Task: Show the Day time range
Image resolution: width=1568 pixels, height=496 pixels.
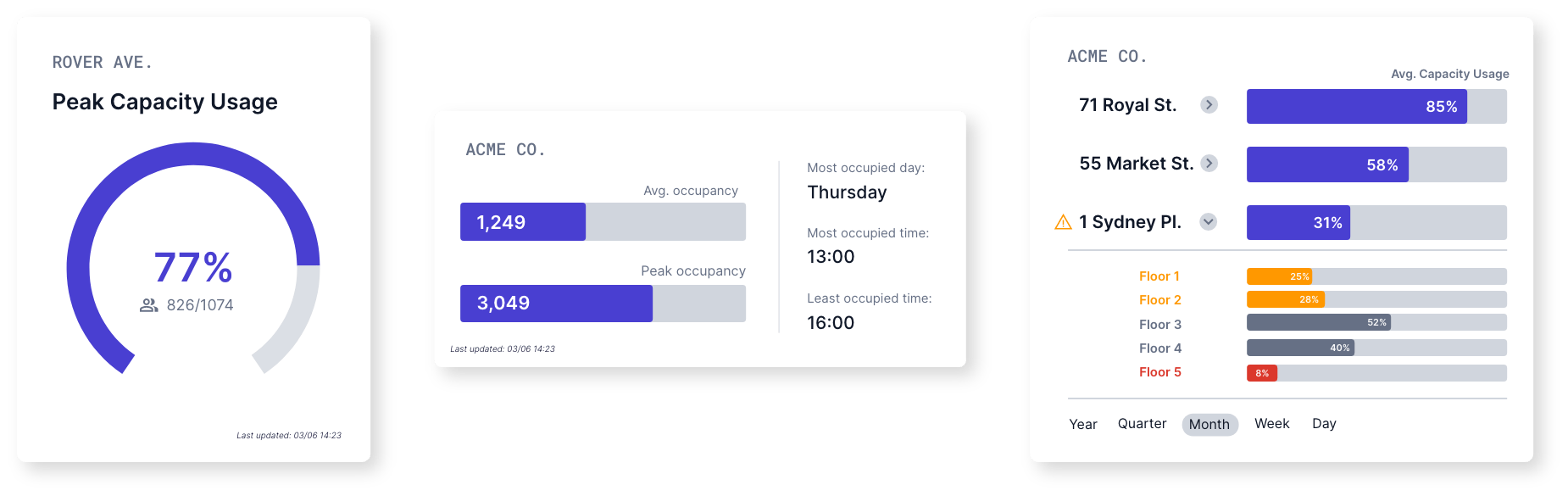Action: tap(1324, 424)
